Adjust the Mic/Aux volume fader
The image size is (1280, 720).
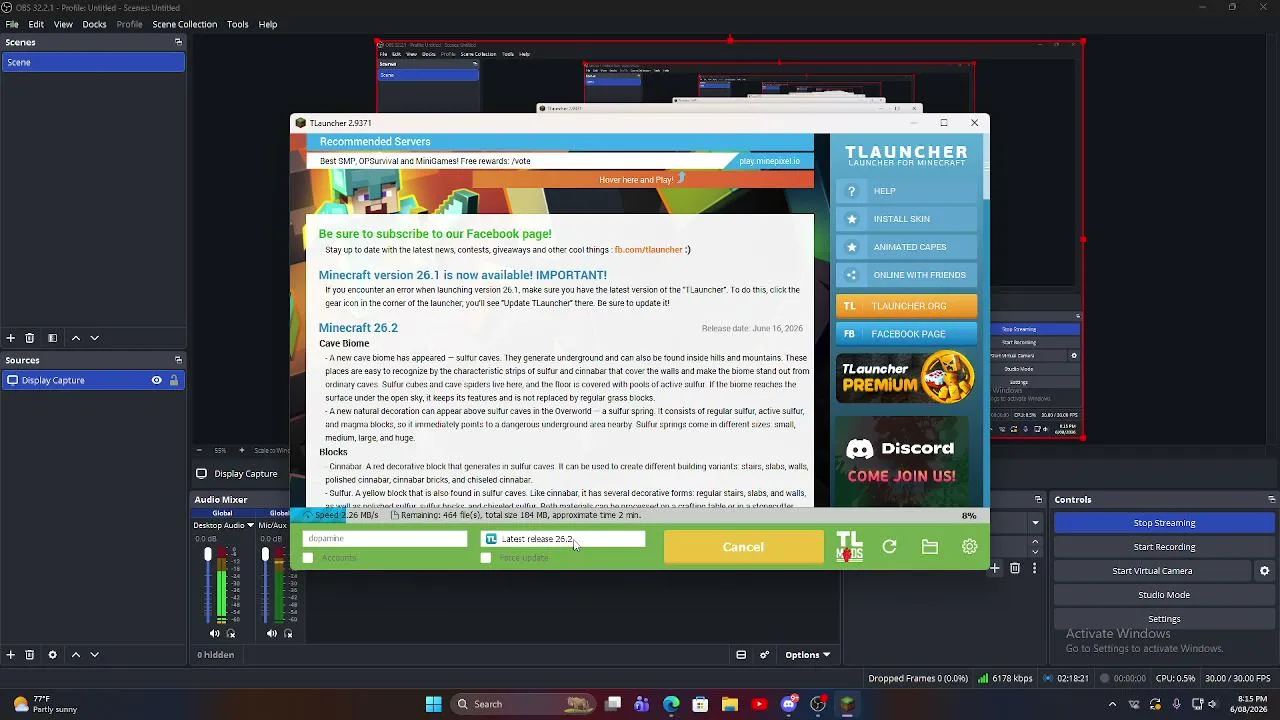(265, 554)
